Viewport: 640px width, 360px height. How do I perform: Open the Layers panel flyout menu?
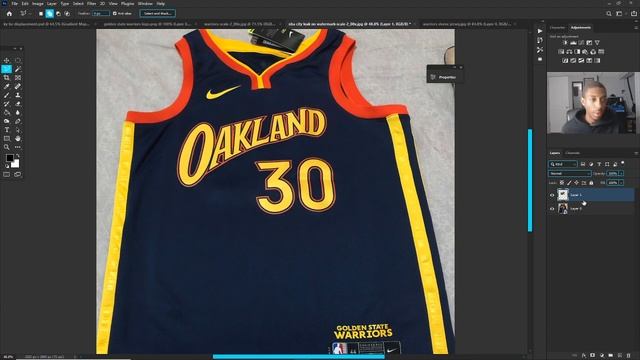(x=636, y=153)
